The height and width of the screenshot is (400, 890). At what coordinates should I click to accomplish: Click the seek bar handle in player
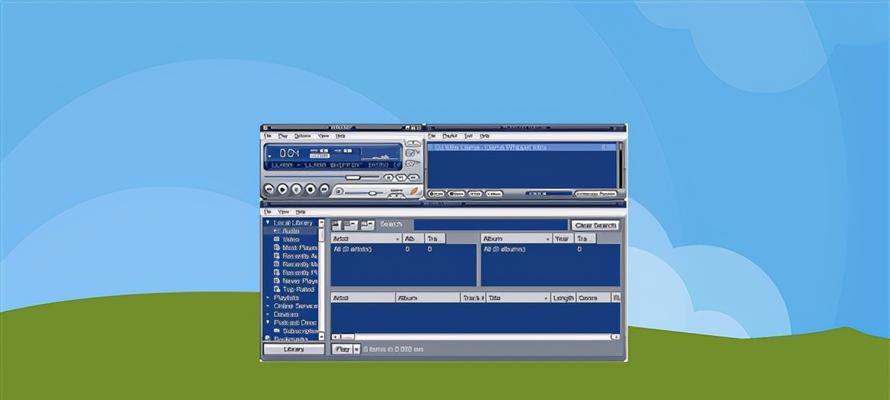(x=352, y=178)
